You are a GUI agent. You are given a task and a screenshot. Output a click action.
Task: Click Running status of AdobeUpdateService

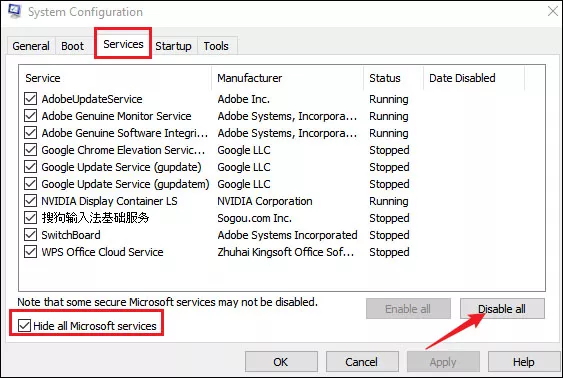[389, 99]
